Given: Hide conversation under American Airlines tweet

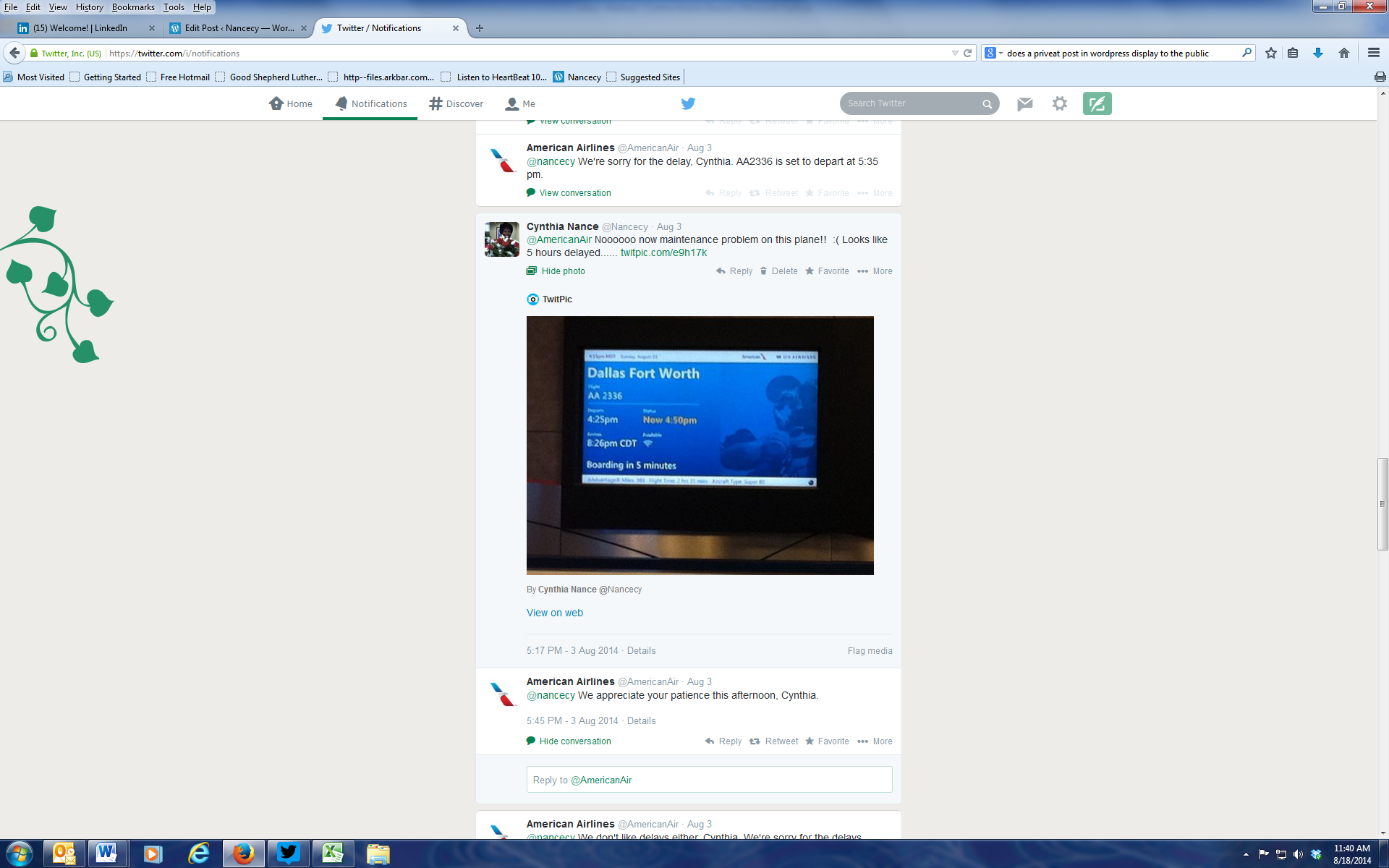Looking at the screenshot, I should (x=574, y=741).
